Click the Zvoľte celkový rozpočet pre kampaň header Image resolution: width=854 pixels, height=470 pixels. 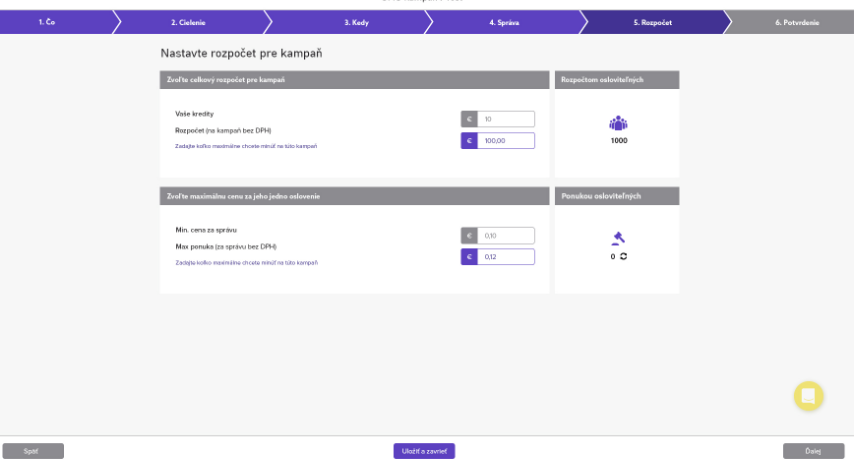pyautogui.click(x=355, y=80)
